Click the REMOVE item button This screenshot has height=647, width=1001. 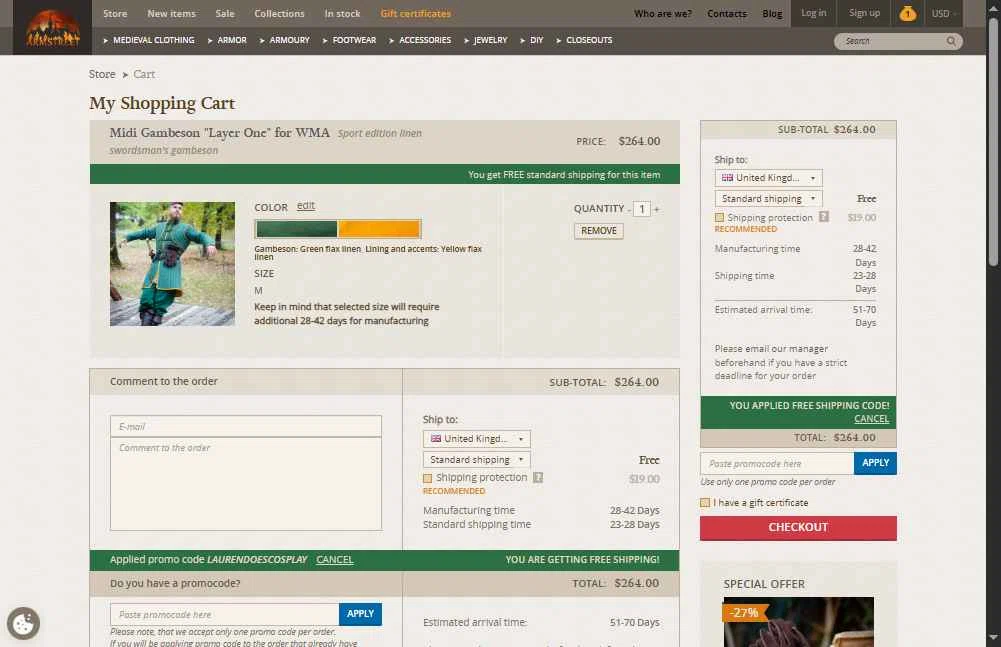(598, 231)
